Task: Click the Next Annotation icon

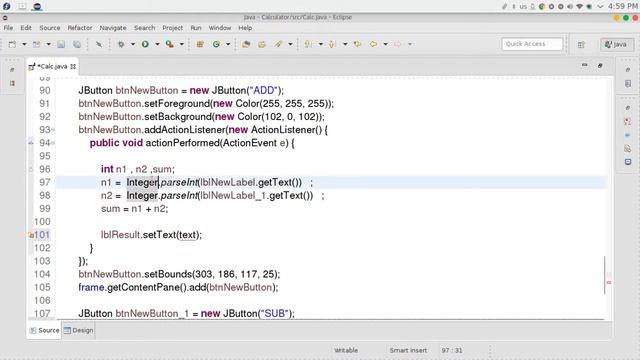Action: click(309, 44)
